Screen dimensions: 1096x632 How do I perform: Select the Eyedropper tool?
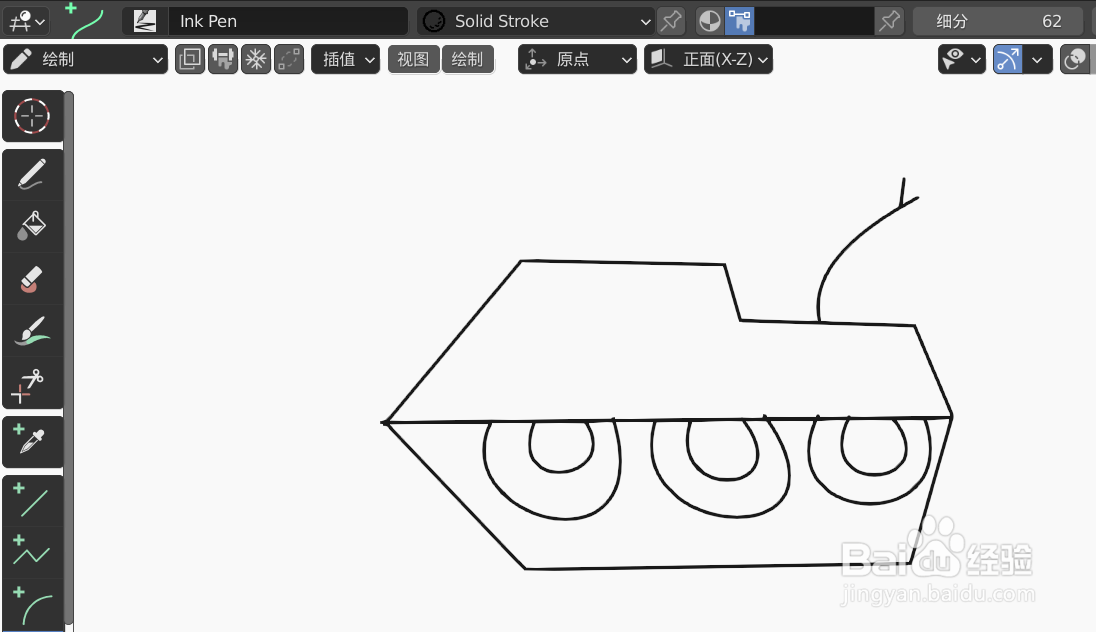coord(32,442)
